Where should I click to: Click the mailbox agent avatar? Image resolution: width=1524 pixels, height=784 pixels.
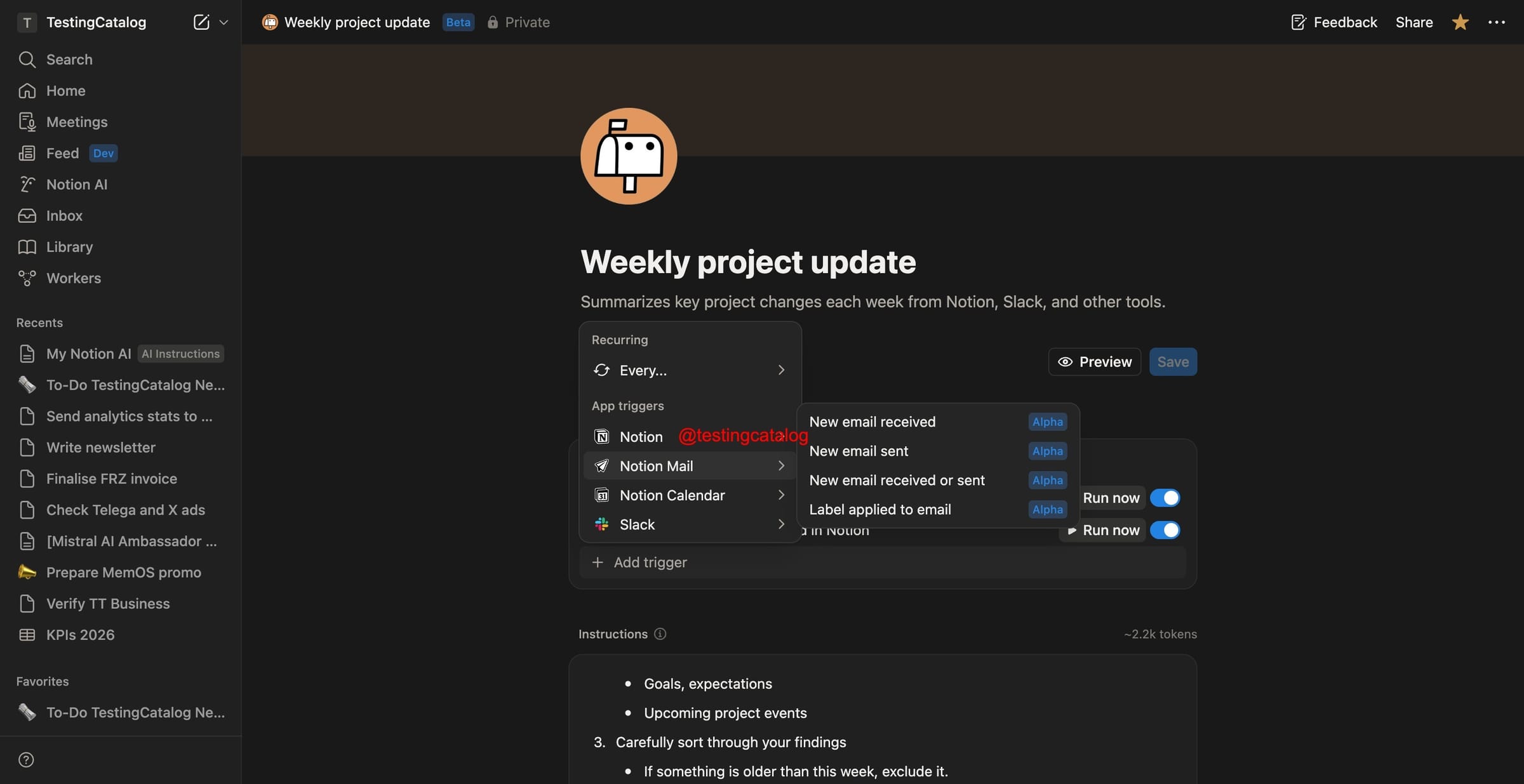(x=628, y=156)
